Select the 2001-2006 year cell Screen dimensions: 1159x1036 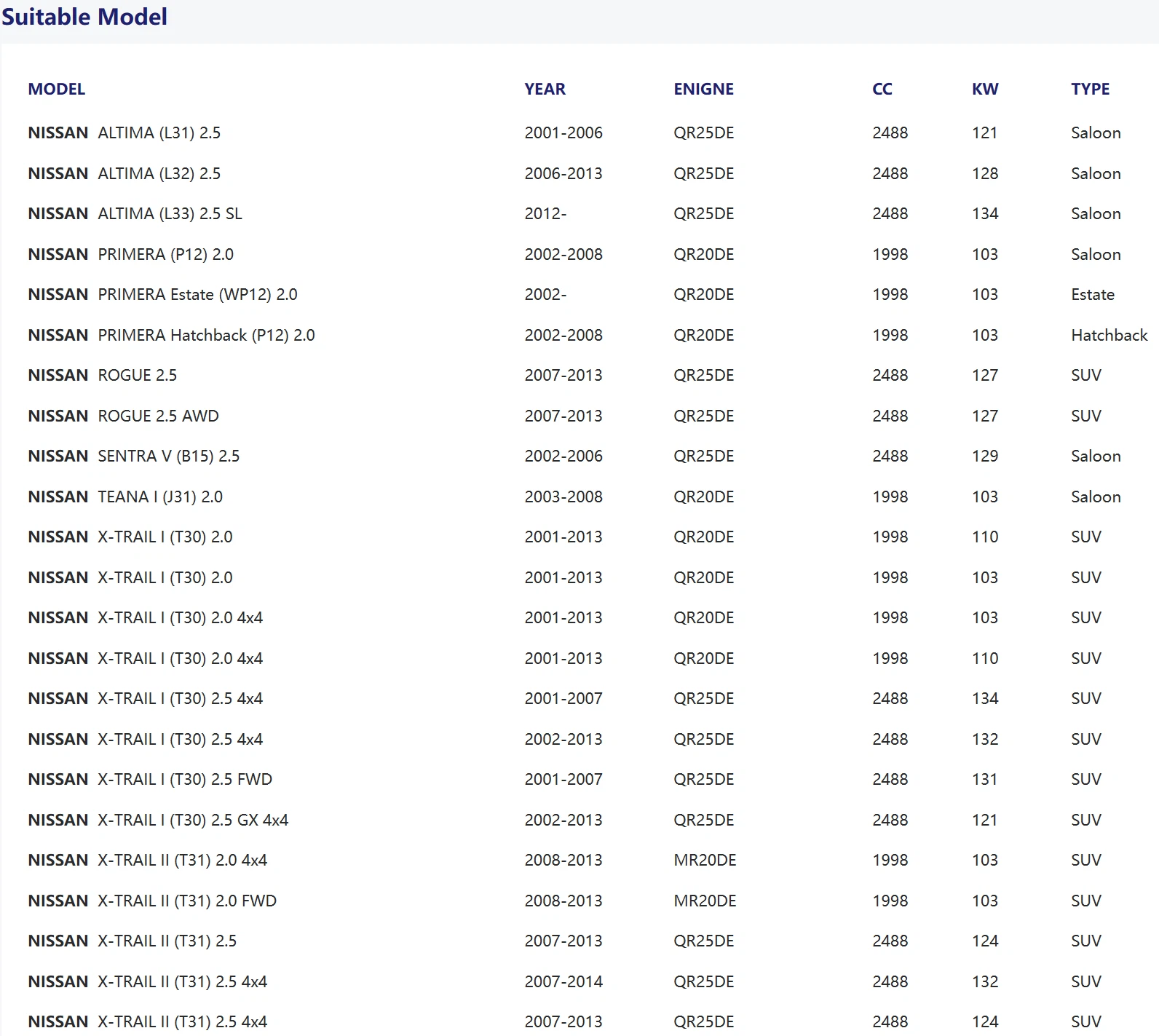point(563,133)
